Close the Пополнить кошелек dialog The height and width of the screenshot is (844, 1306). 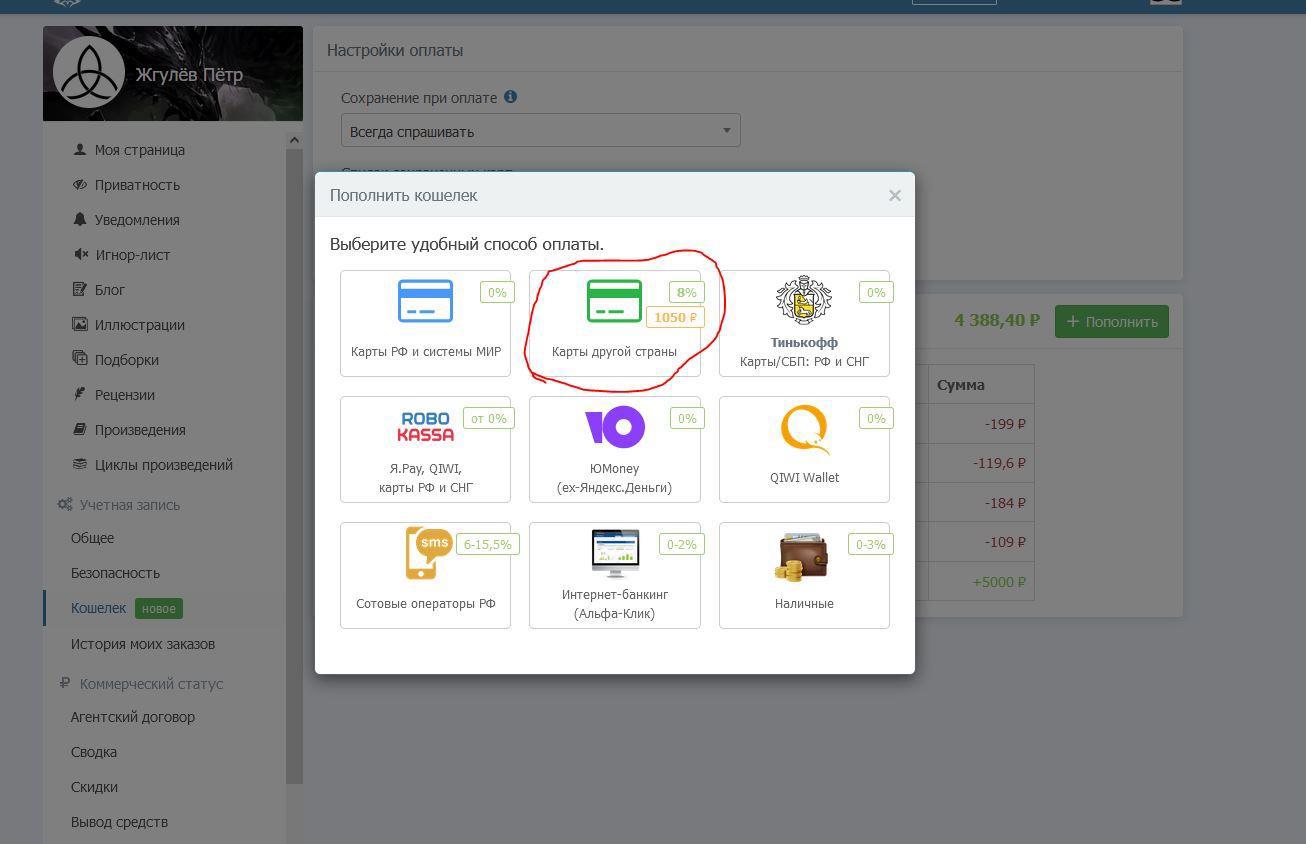pos(895,196)
